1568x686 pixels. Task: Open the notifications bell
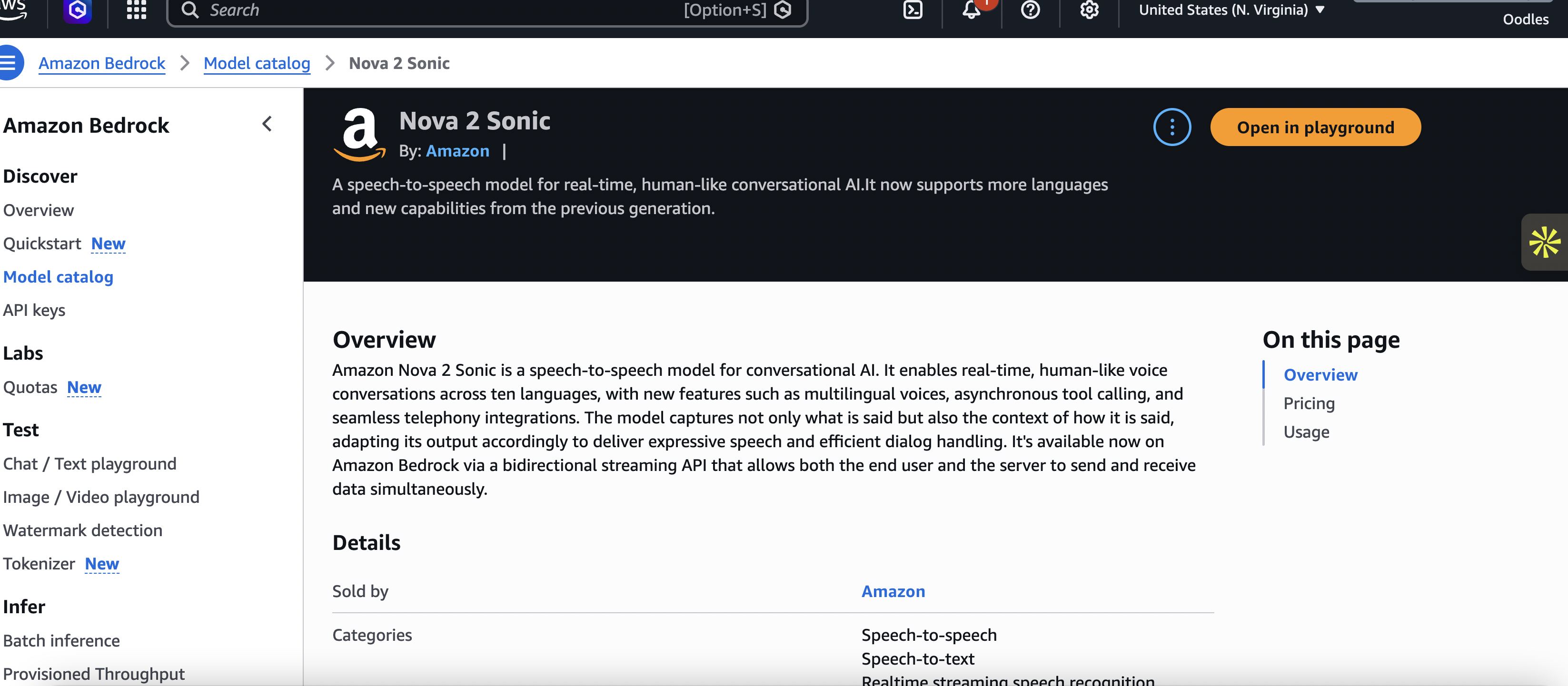pos(972,10)
